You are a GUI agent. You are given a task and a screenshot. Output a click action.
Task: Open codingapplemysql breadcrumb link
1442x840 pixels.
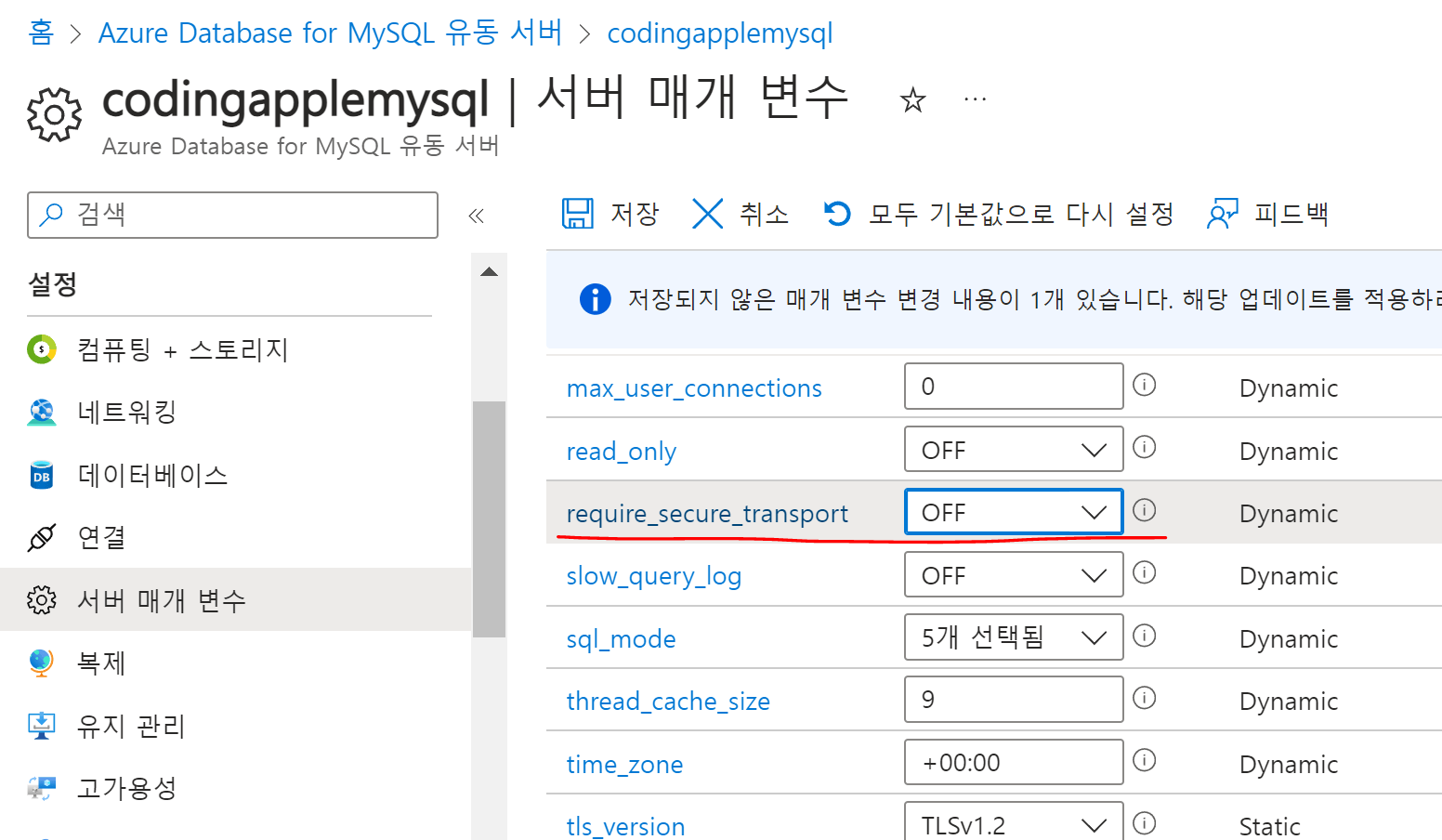click(x=720, y=33)
